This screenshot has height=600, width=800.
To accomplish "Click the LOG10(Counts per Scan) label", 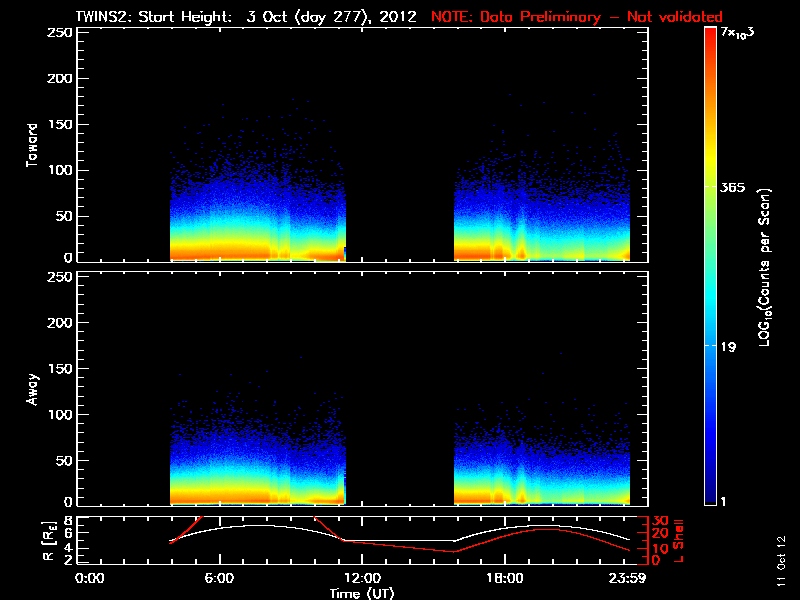I will 764,267.
